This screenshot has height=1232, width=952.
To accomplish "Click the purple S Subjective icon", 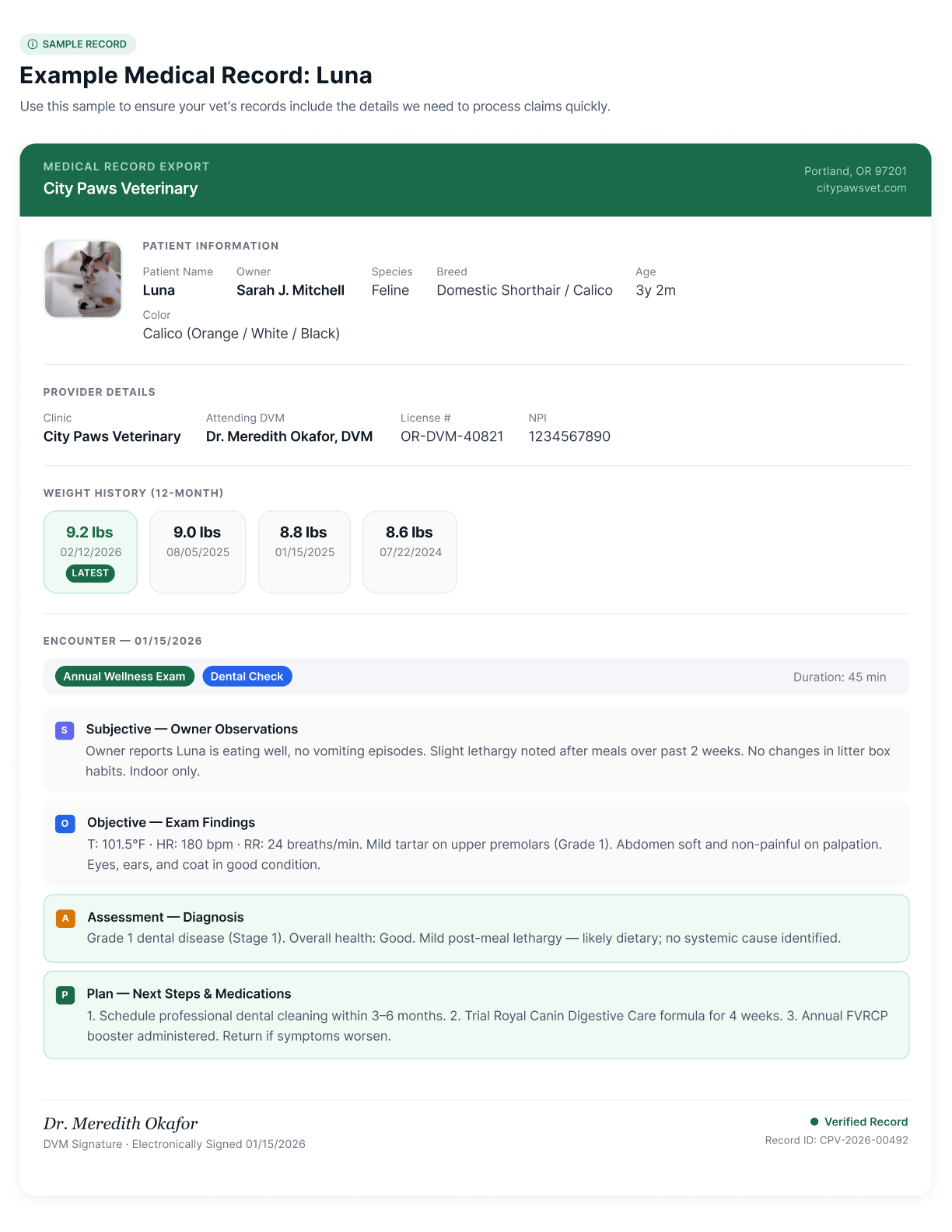I will (65, 730).
